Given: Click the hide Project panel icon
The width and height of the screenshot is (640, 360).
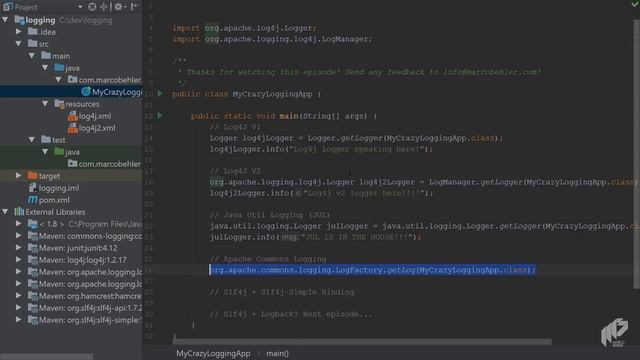Looking at the screenshot, I should [134, 7].
